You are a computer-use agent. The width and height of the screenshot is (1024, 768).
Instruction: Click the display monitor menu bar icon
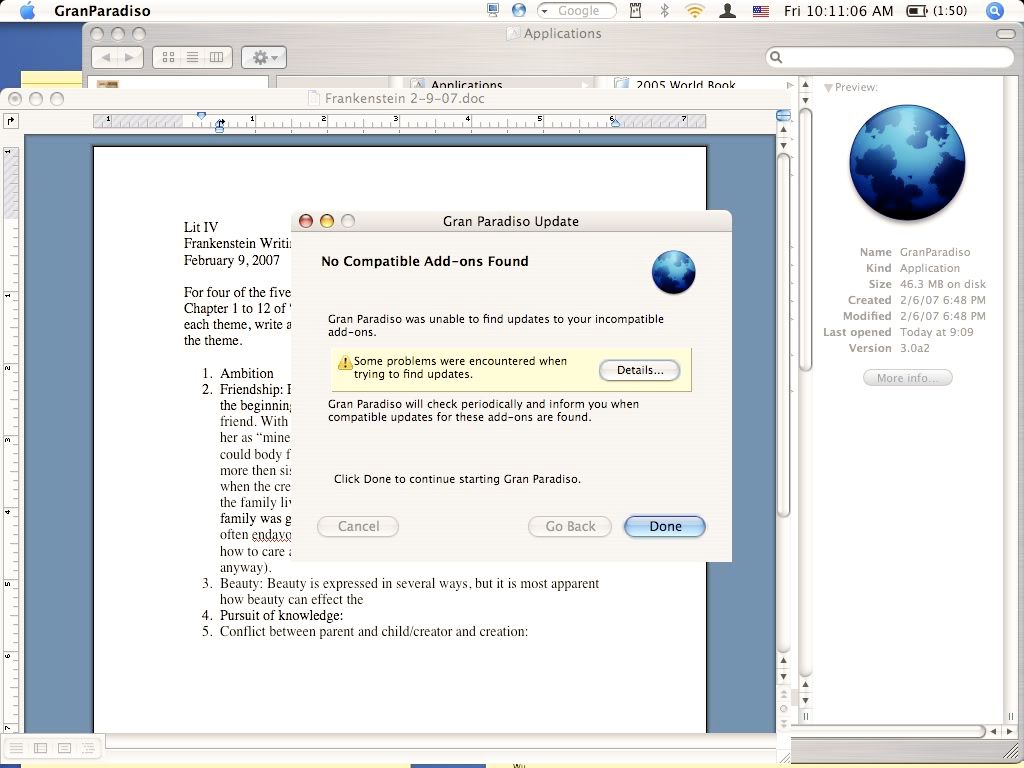[x=493, y=10]
